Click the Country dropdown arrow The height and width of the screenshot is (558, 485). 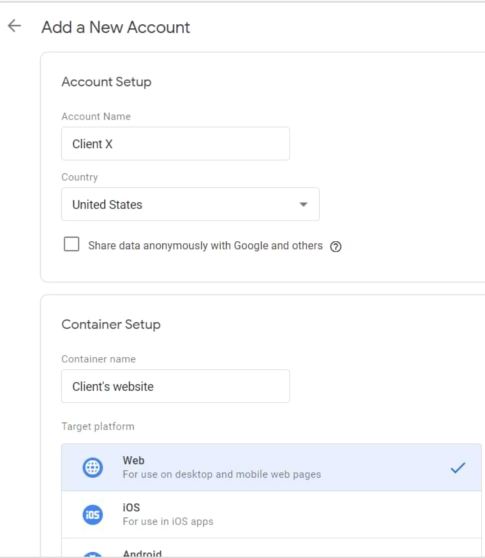point(303,204)
